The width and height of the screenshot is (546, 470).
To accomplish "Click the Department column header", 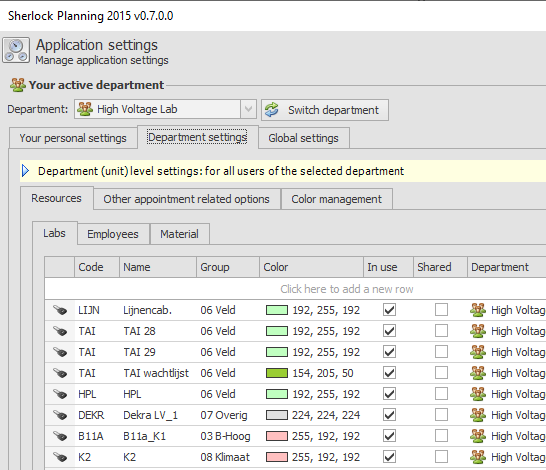I will (507, 267).
